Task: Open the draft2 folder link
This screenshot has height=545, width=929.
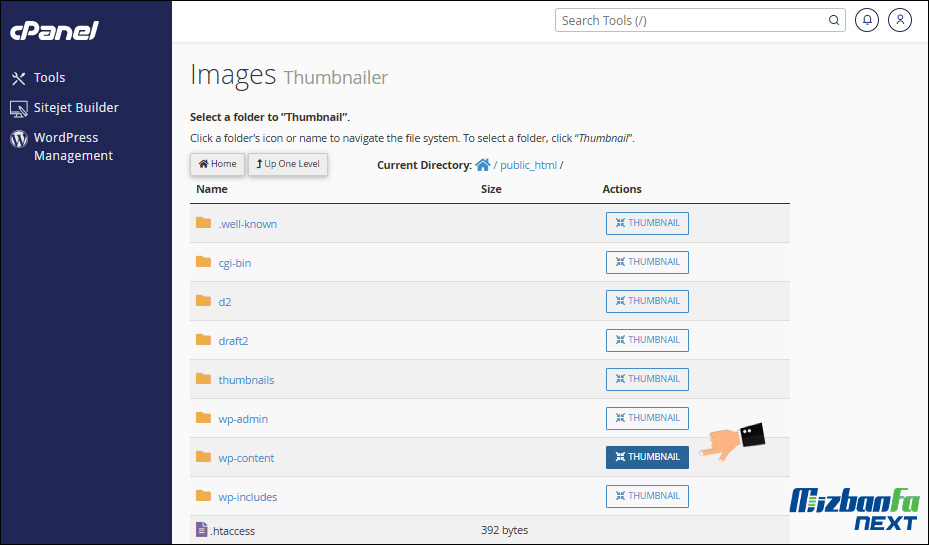Action: pyautogui.click(x=233, y=341)
